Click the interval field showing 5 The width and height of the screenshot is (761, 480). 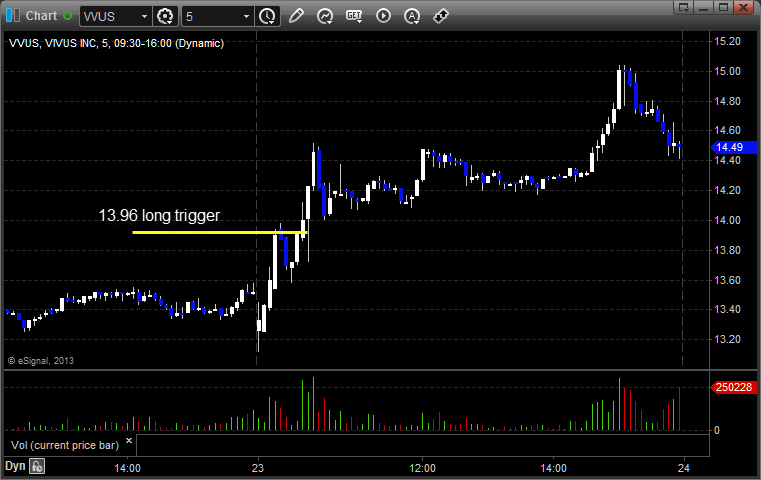(x=212, y=17)
